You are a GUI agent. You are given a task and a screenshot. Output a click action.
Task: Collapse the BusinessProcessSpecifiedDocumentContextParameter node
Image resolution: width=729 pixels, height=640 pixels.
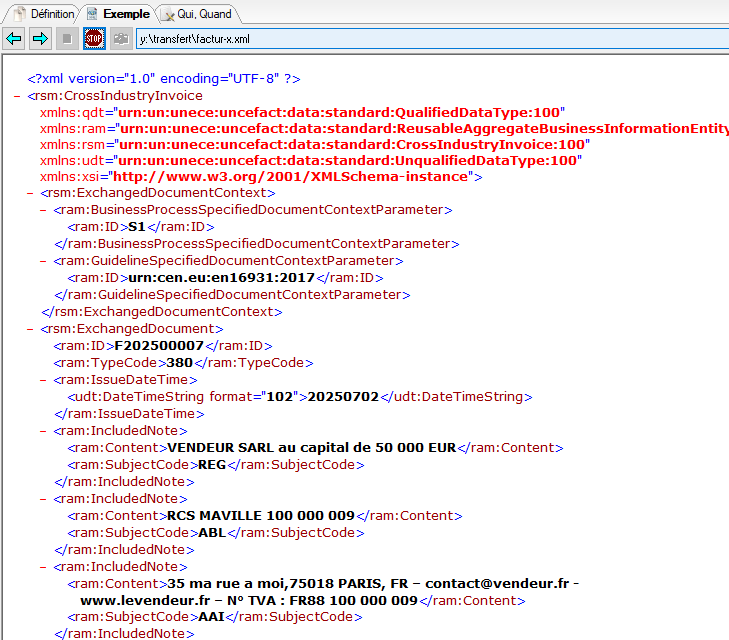pos(43,210)
